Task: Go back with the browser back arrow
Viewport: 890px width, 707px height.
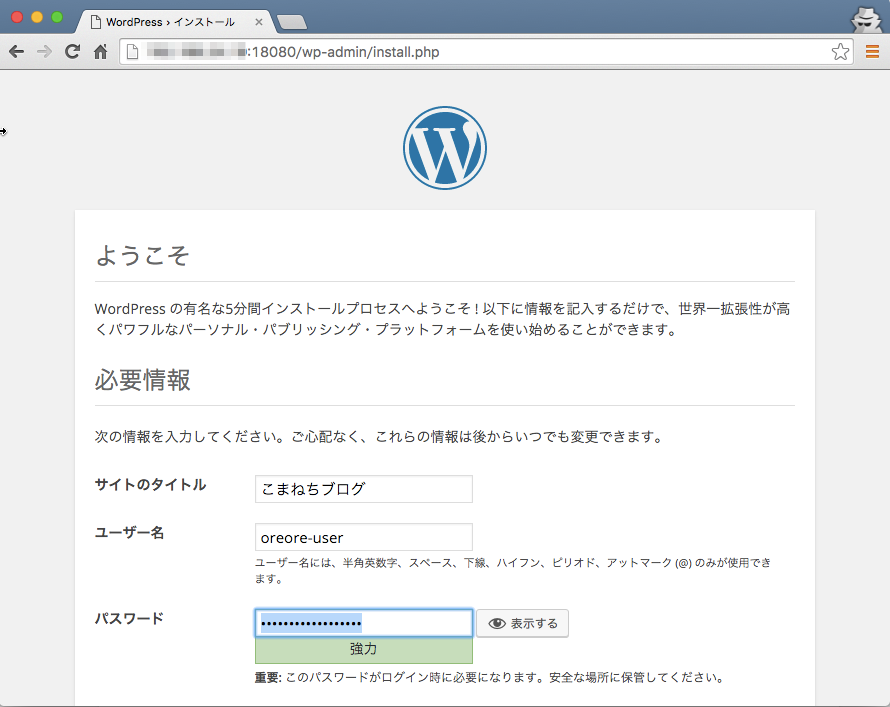Action: click(16, 52)
